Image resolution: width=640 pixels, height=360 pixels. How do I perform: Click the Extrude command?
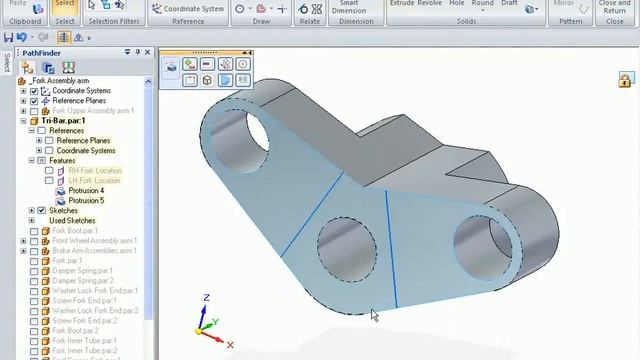[402, 3]
